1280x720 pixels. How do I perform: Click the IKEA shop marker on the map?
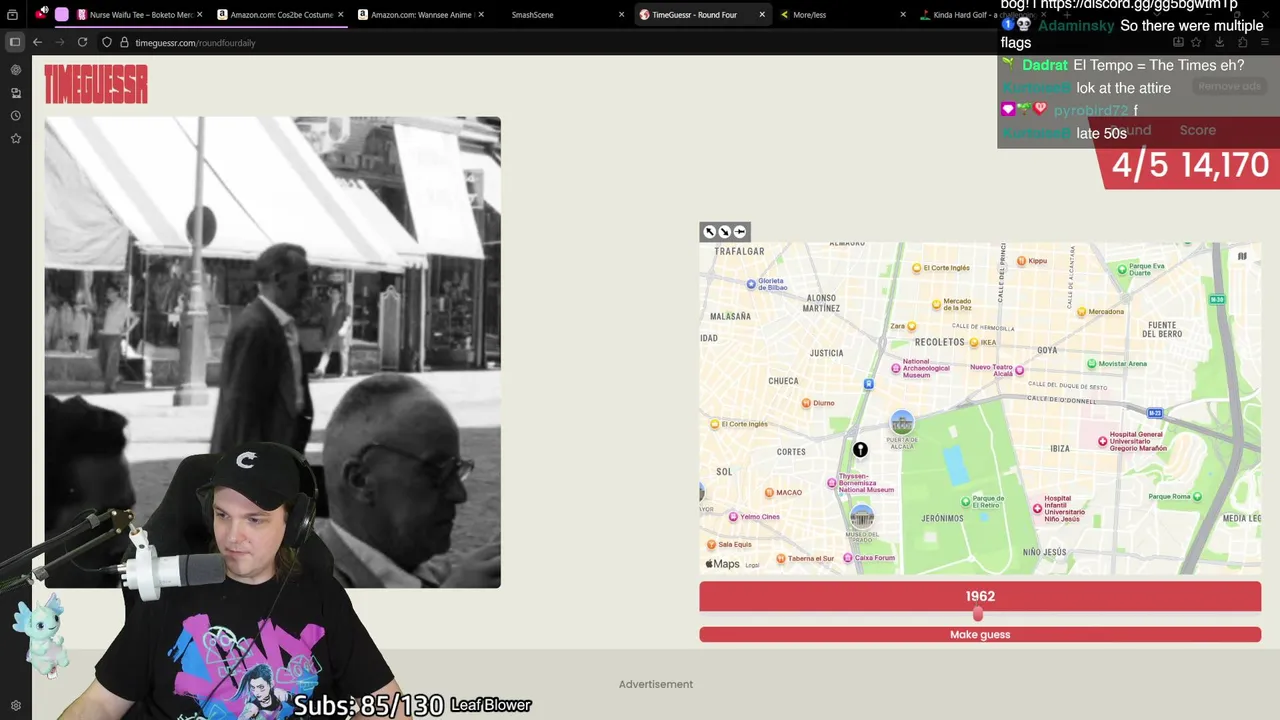[x=973, y=342]
